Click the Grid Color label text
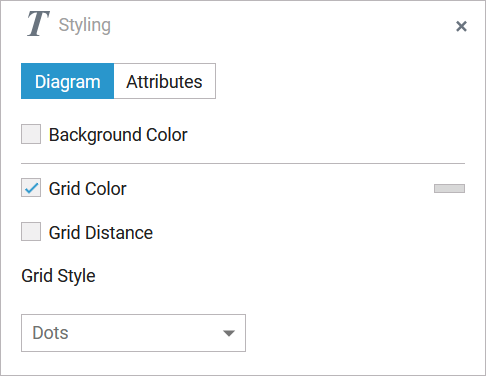 pyautogui.click(x=88, y=189)
